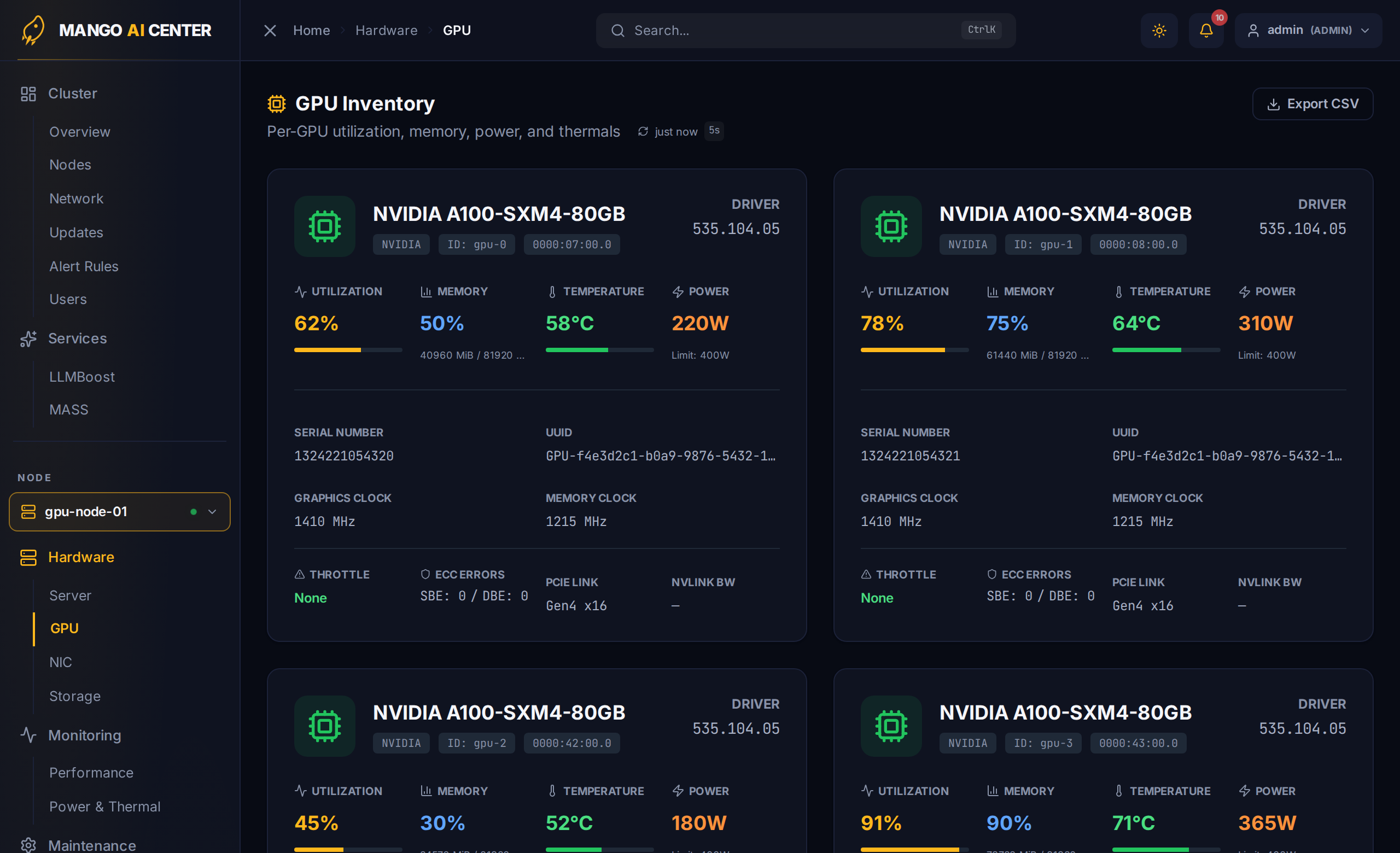The height and width of the screenshot is (853, 1400).
Task: Click the green chip icon on gpu-2 card
Action: tap(324, 726)
